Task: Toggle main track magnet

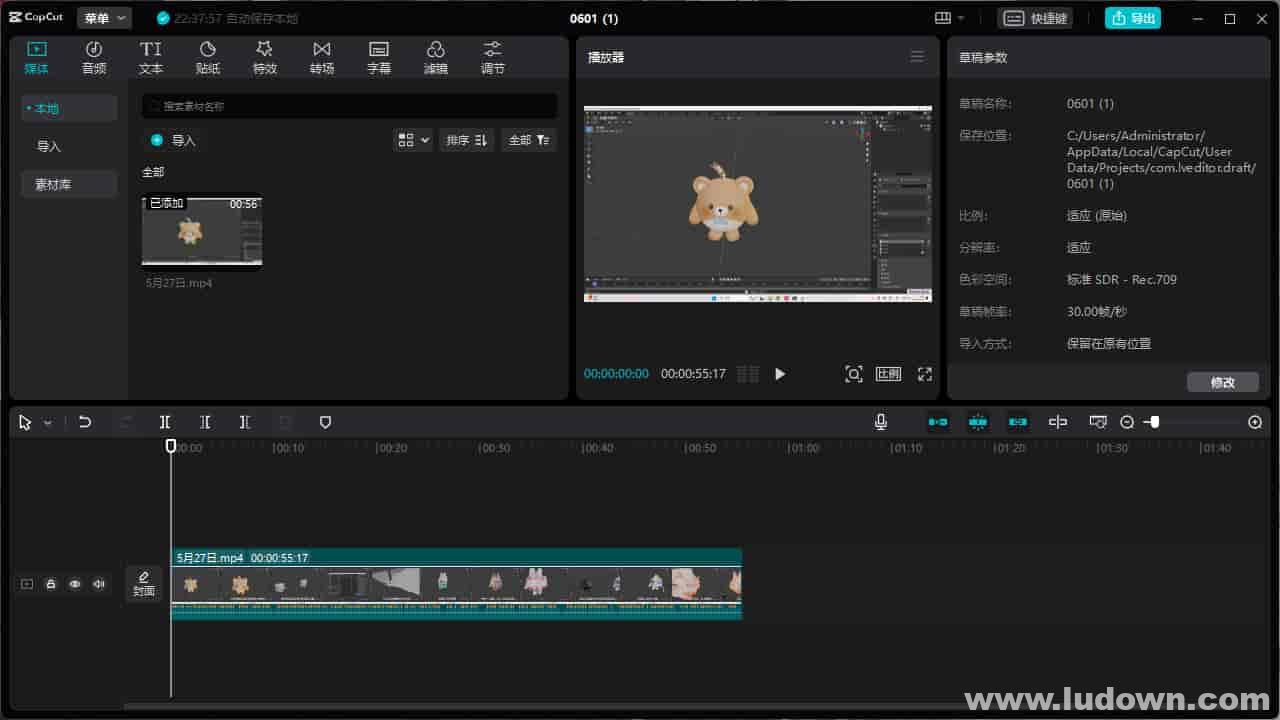Action: pos(938,422)
